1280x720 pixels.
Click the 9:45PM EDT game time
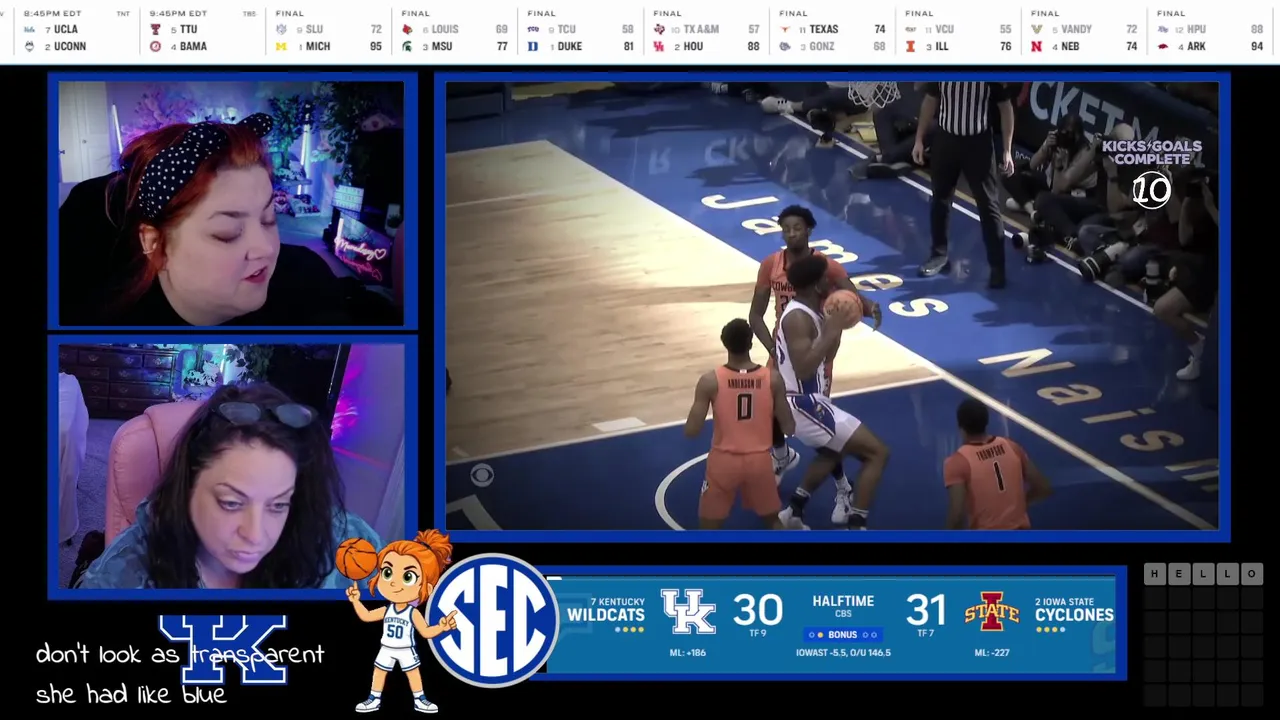178,14
